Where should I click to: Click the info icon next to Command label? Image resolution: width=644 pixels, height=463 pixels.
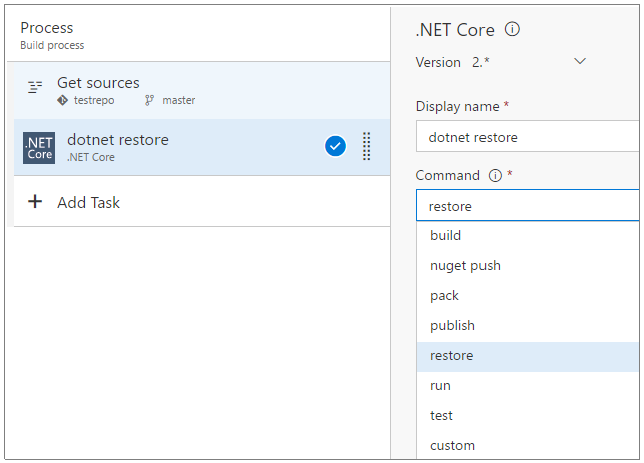coord(495,176)
